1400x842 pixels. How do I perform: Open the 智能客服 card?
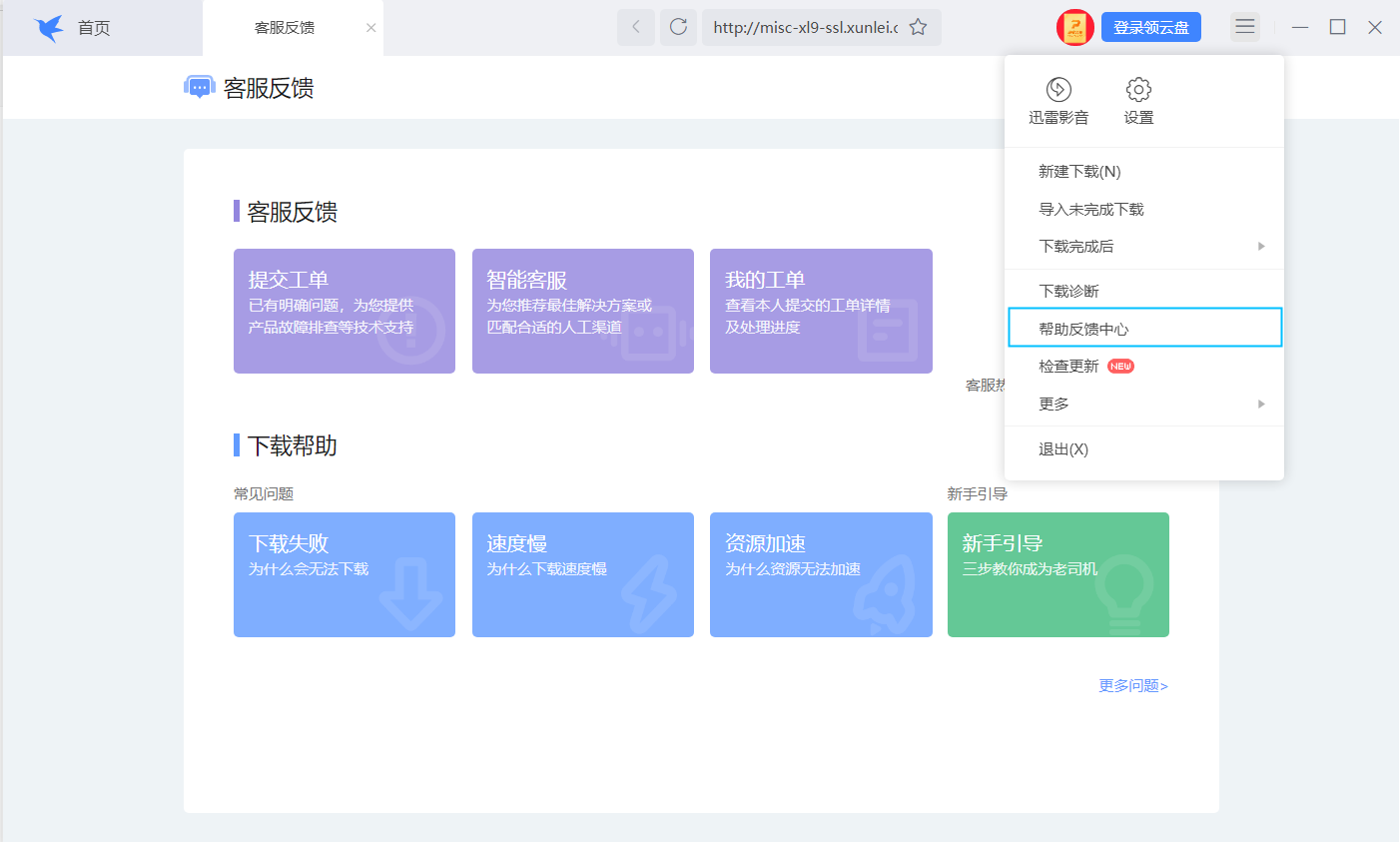click(x=582, y=311)
